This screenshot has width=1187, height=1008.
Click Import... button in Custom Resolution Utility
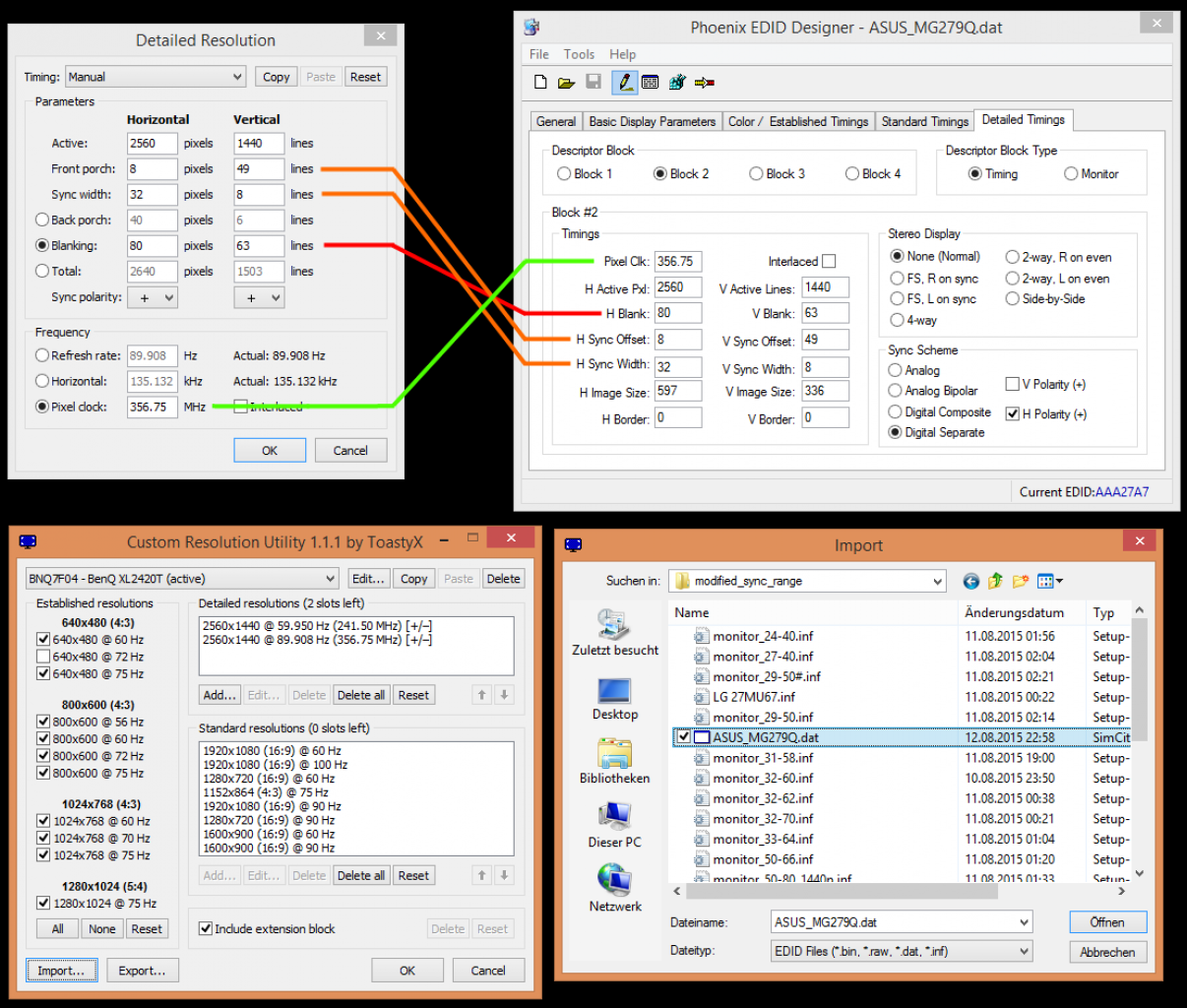coord(61,971)
